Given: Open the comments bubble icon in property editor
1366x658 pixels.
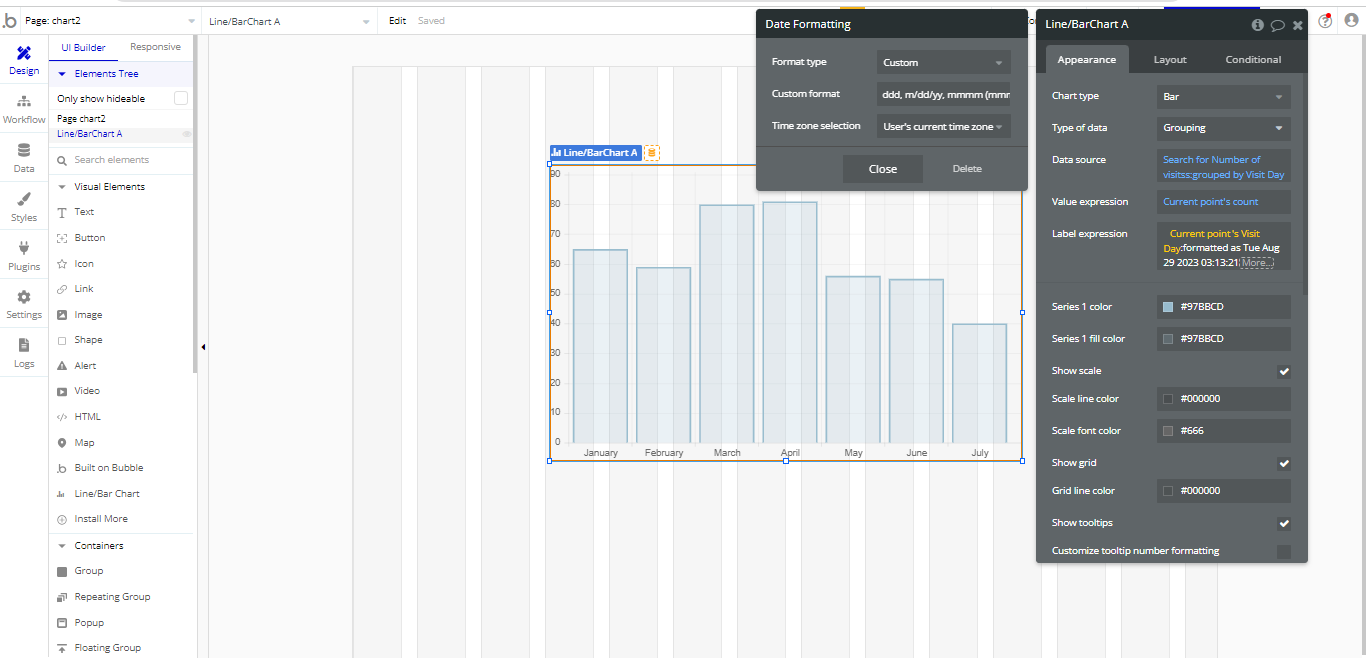Looking at the screenshot, I should (1278, 25).
